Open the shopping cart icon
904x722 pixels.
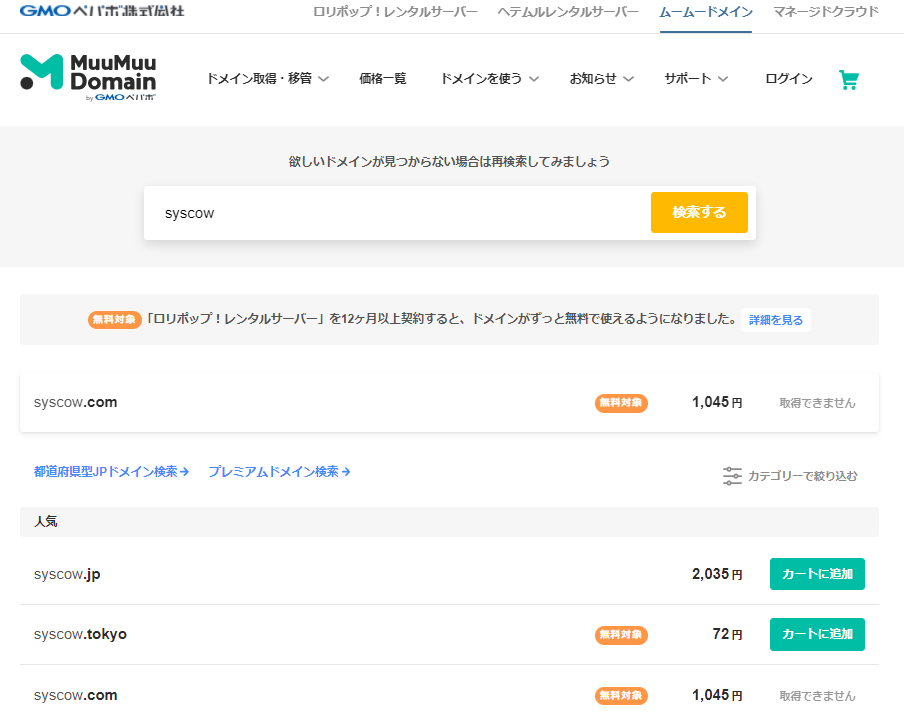coord(849,80)
